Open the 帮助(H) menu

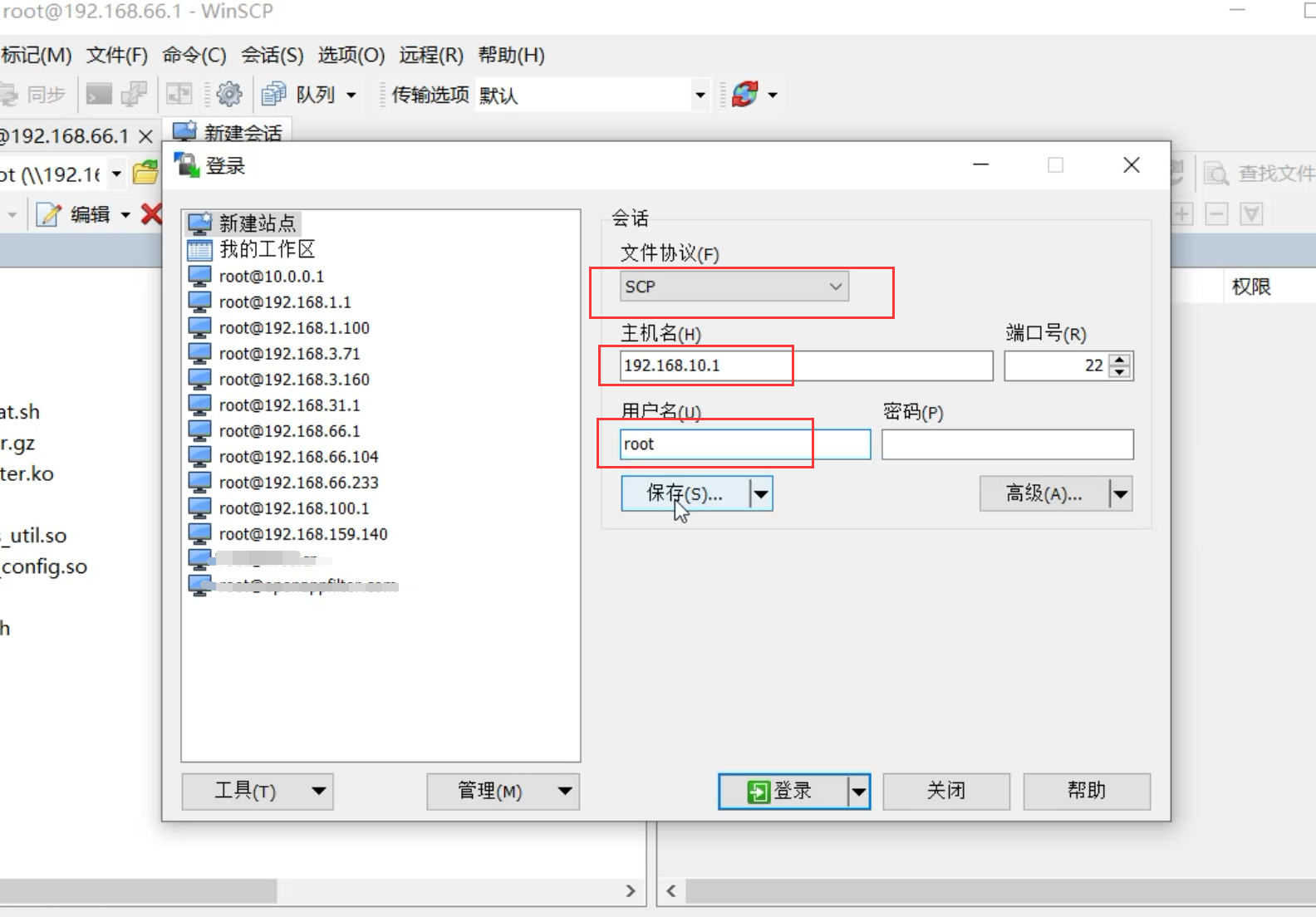click(512, 55)
